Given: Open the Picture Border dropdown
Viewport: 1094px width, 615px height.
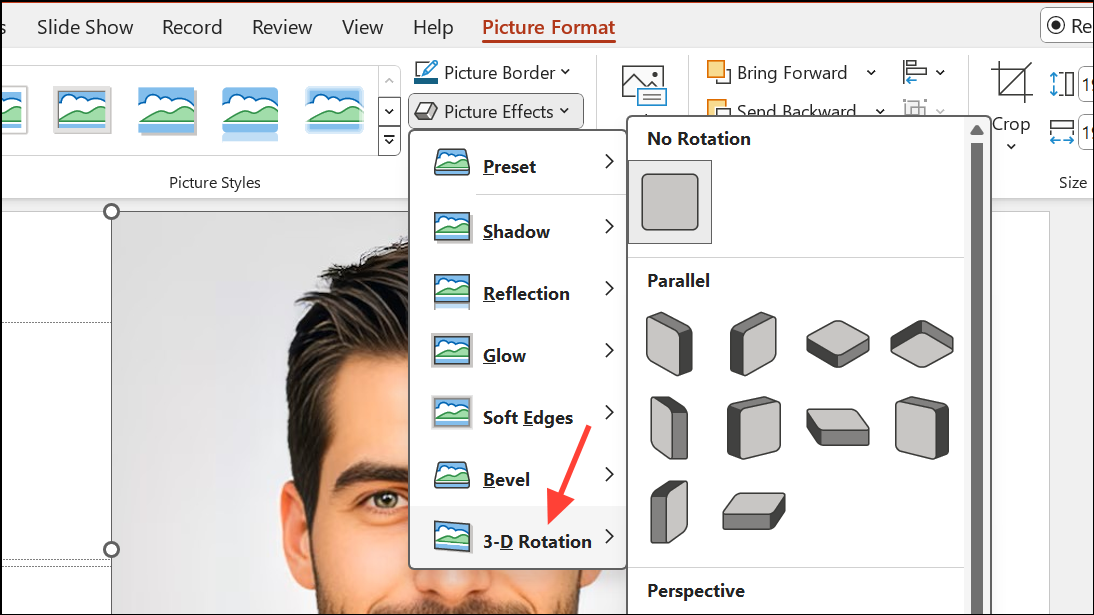Looking at the screenshot, I should (493, 72).
